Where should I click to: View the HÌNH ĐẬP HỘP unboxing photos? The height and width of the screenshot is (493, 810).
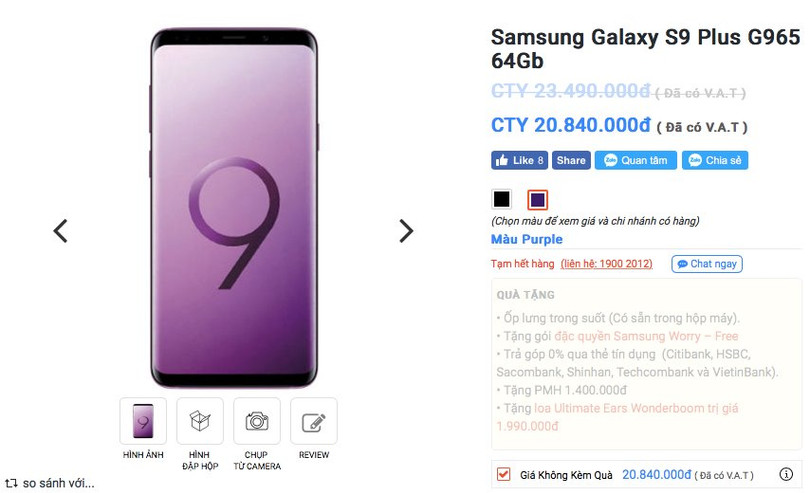[x=199, y=422]
